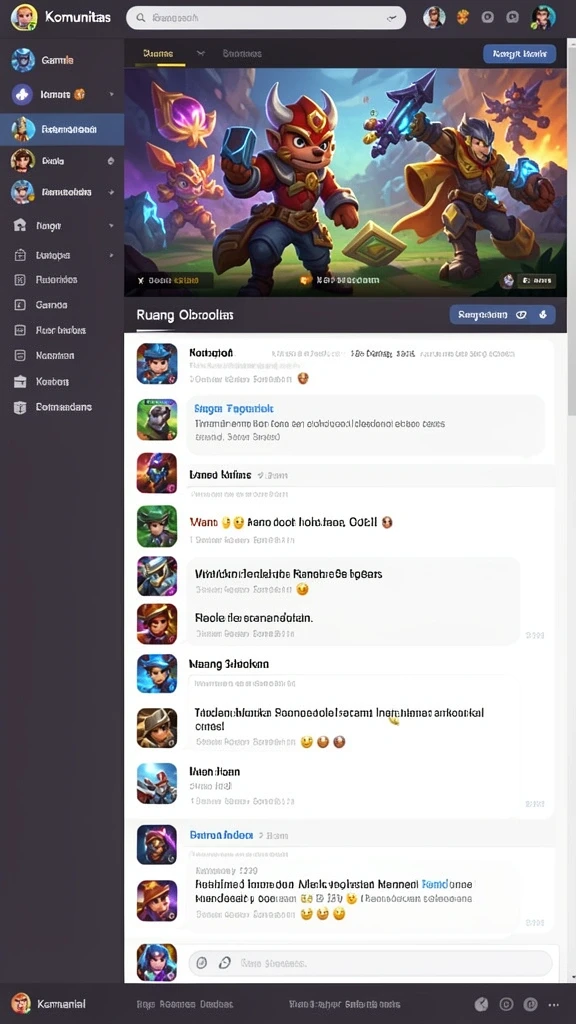The height and width of the screenshot is (1024, 576).
Task: Click the last sidebar package icon at the bottom of the list
Action: pyautogui.click(x=20, y=408)
